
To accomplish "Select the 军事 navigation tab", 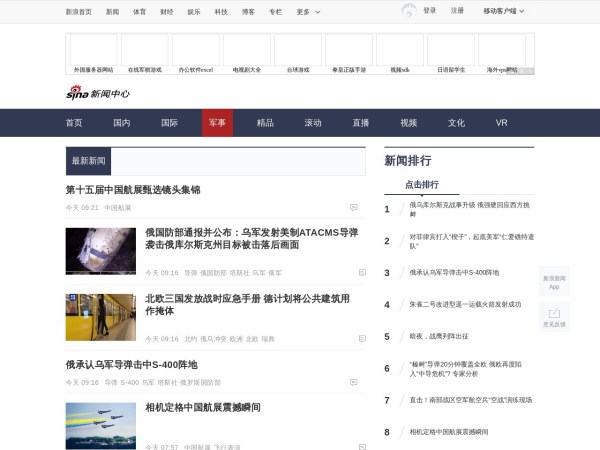I will click(x=217, y=123).
